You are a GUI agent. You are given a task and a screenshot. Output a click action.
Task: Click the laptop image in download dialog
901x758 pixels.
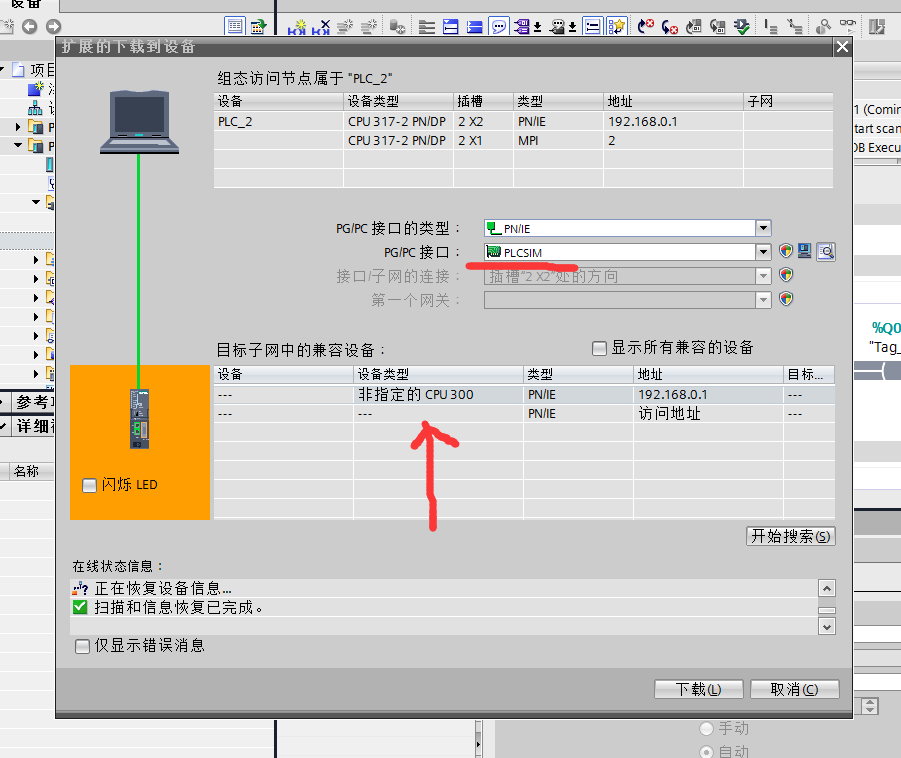(140, 122)
